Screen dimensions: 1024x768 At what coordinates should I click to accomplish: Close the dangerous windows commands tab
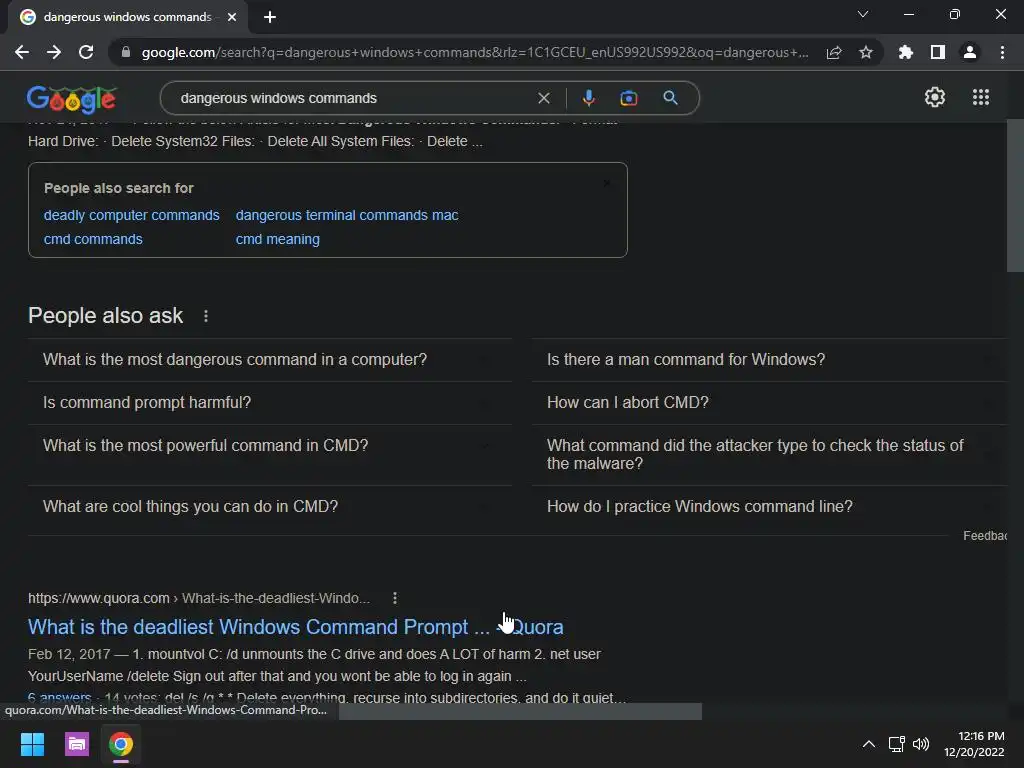[x=232, y=17]
